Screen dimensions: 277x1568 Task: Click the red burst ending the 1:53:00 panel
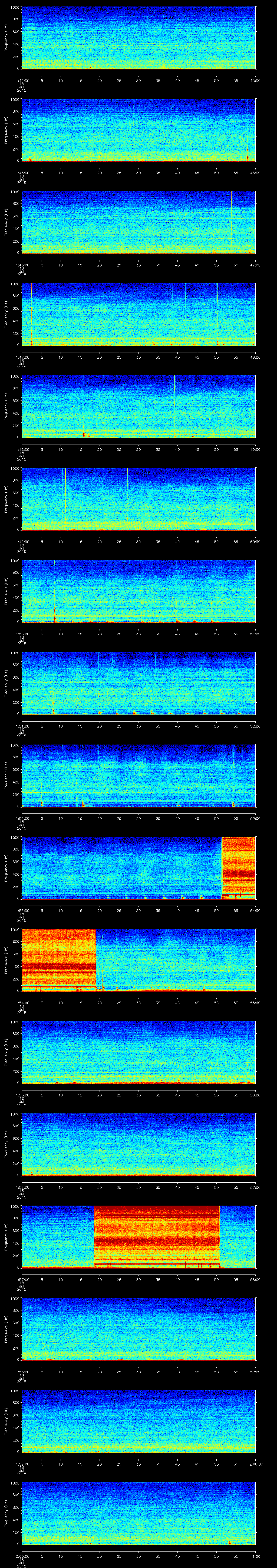coord(239,868)
